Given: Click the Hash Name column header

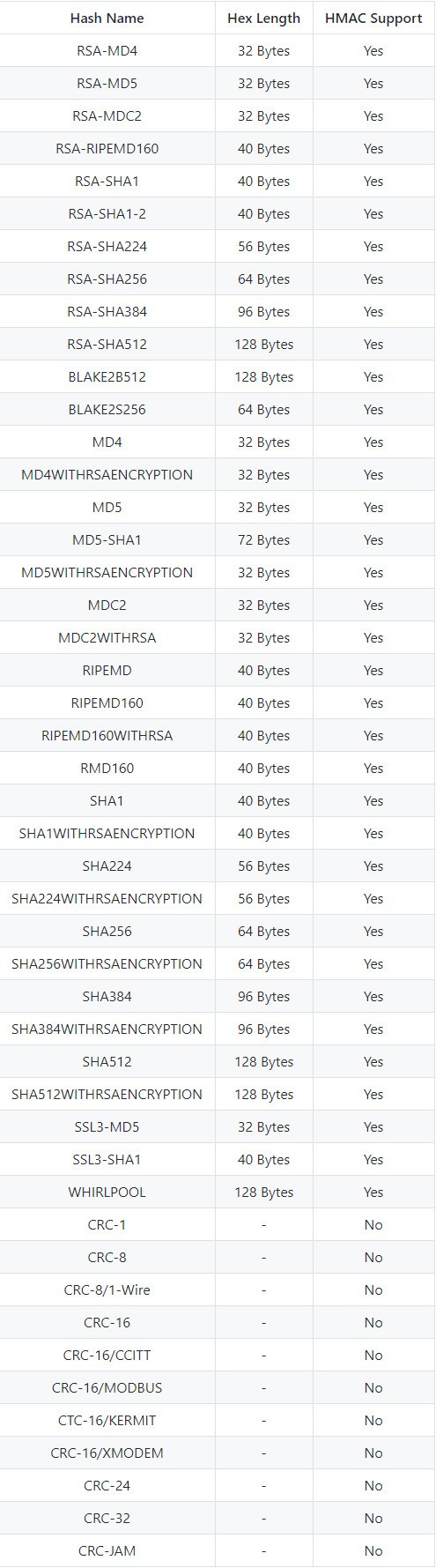Looking at the screenshot, I should tap(107, 18).
